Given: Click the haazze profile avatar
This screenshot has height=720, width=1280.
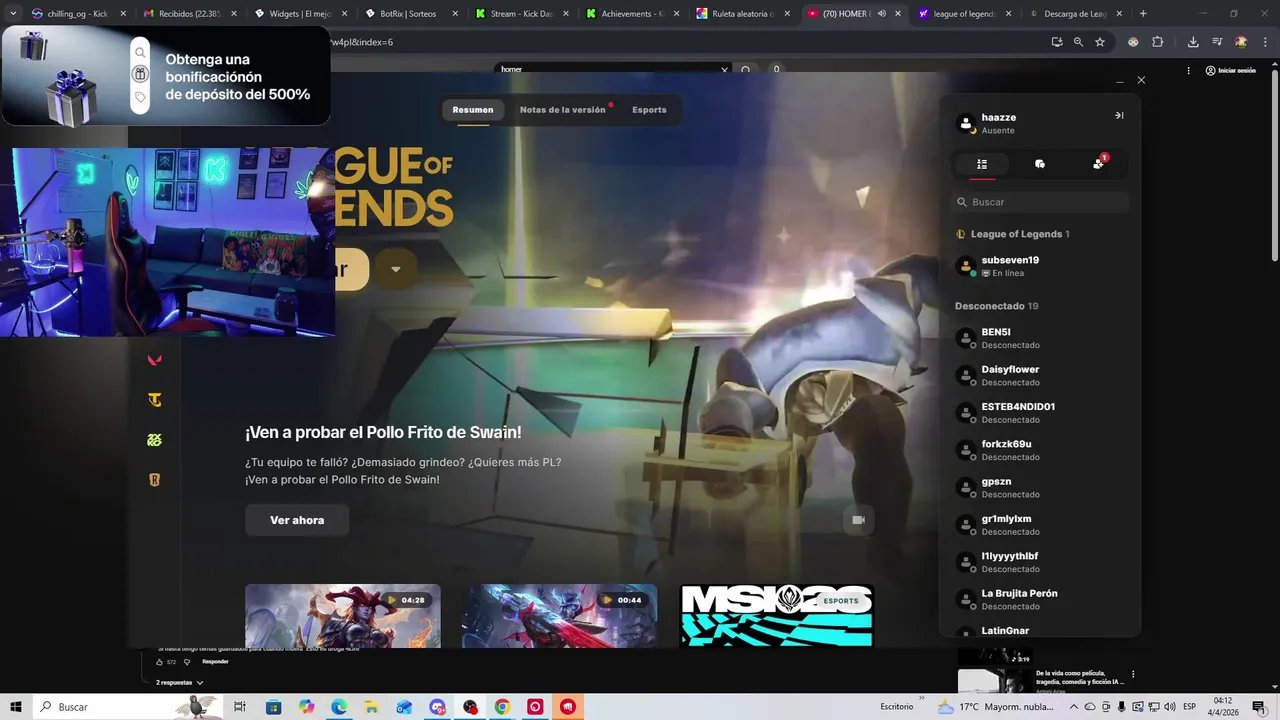Looking at the screenshot, I should coord(966,124).
